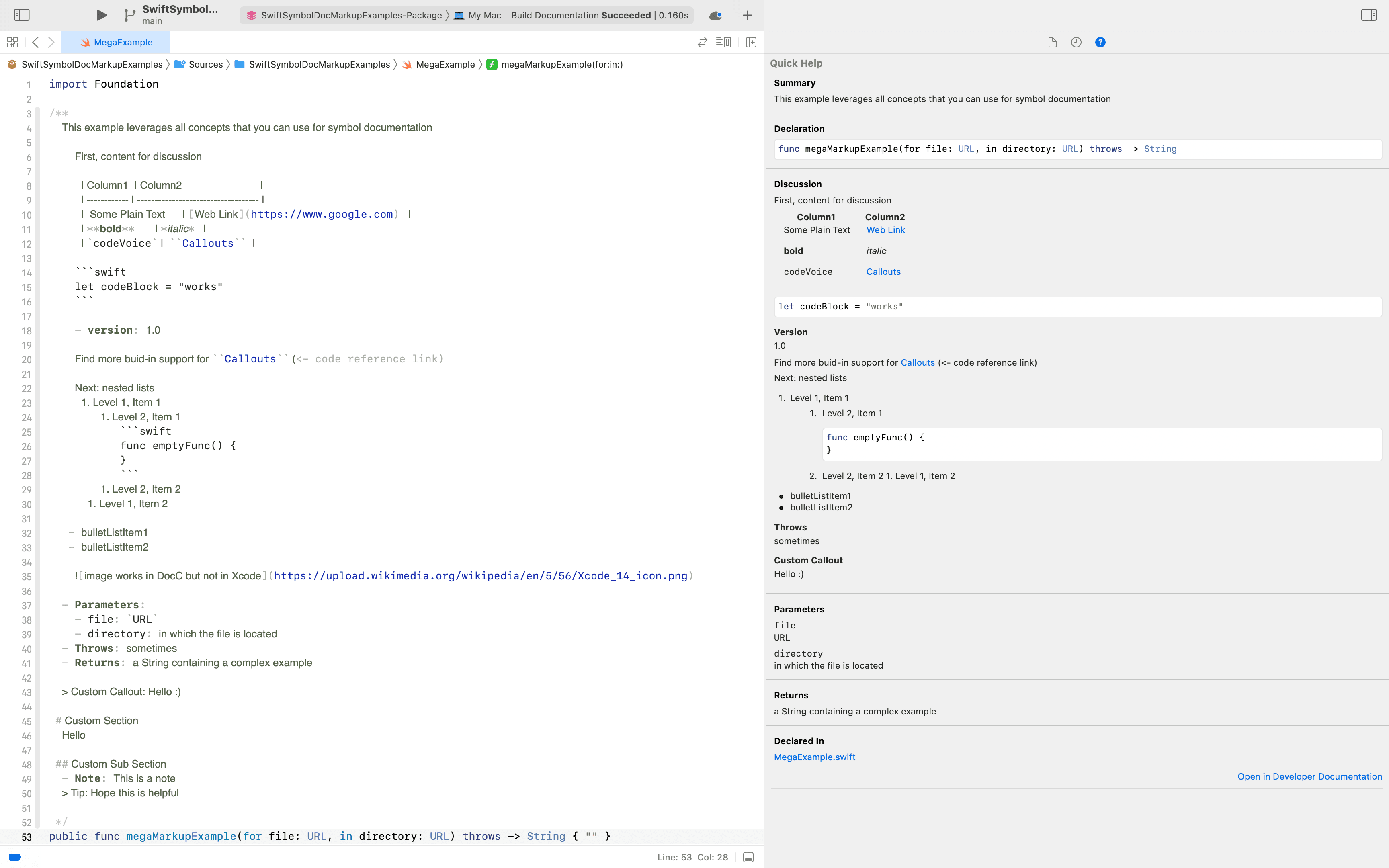The height and width of the screenshot is (868, 1389).
Task: Click the gutter next to line 53
Action: click(x=27, y=836)
